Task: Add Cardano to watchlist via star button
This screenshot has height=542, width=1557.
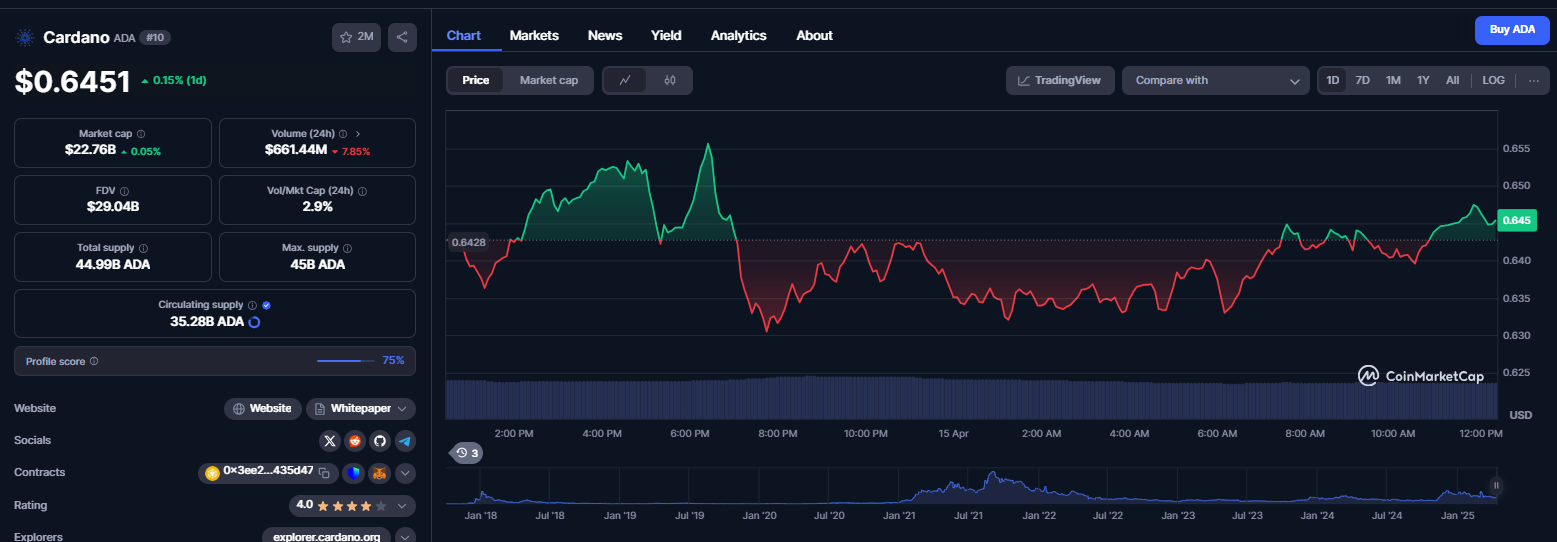Action: click(x=356, y=37)
